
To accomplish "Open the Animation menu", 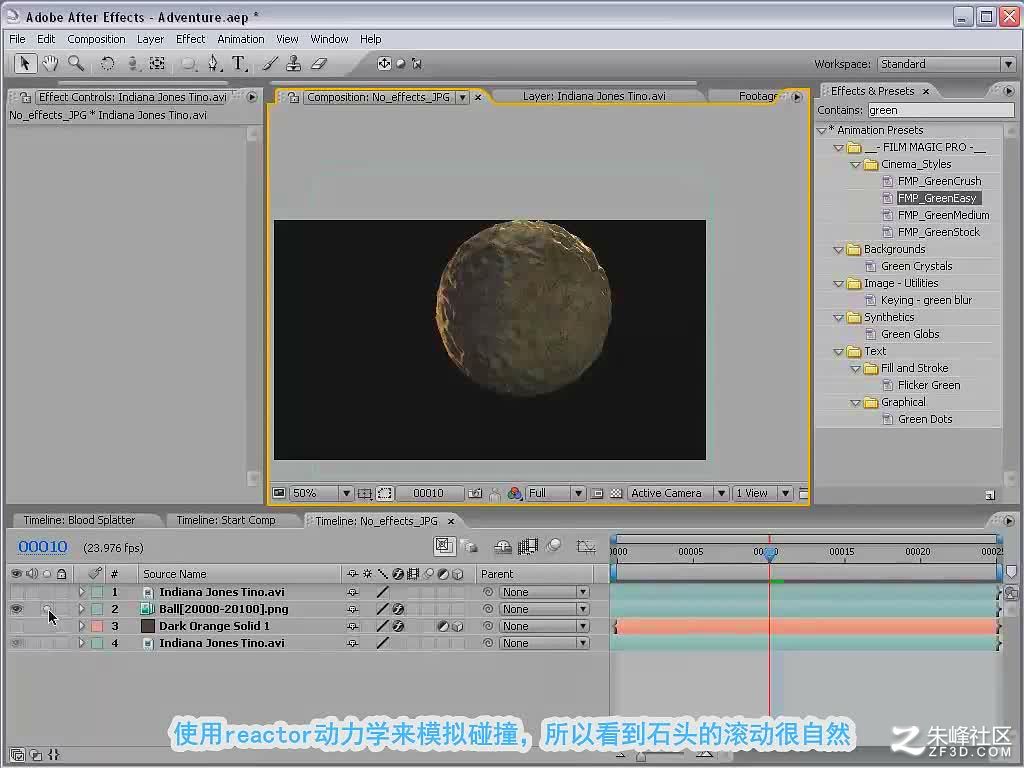I will 240,39.
